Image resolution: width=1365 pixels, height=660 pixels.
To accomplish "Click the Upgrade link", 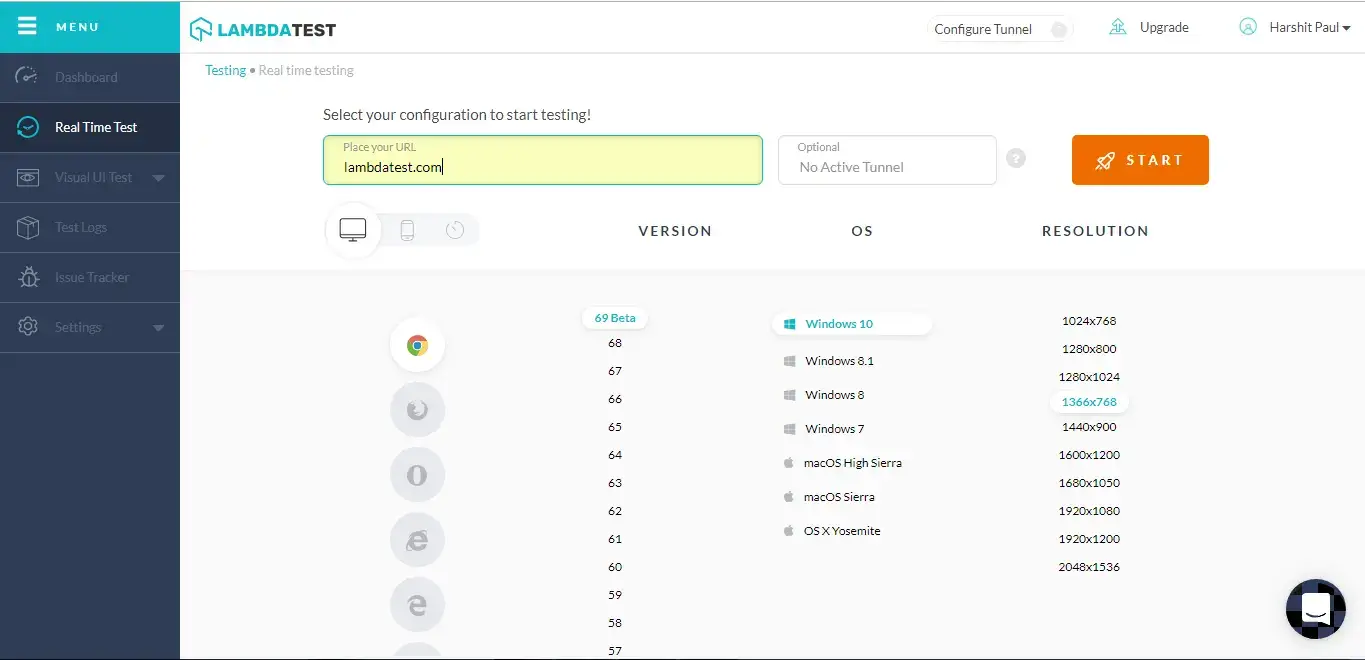I will [x=1163, y=27].
